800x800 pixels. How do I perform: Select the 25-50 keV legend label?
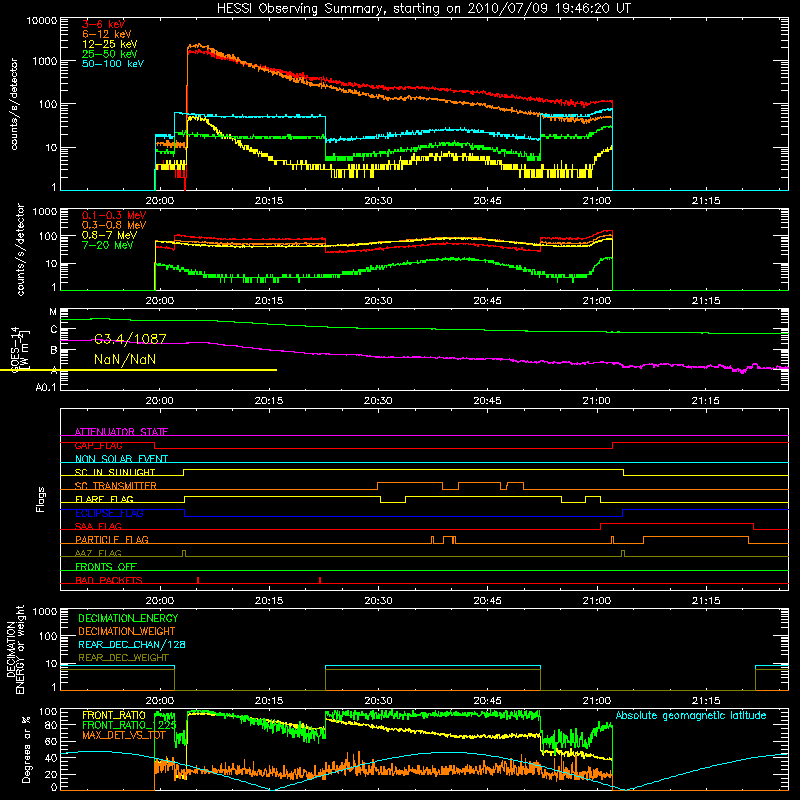point(110,54)
